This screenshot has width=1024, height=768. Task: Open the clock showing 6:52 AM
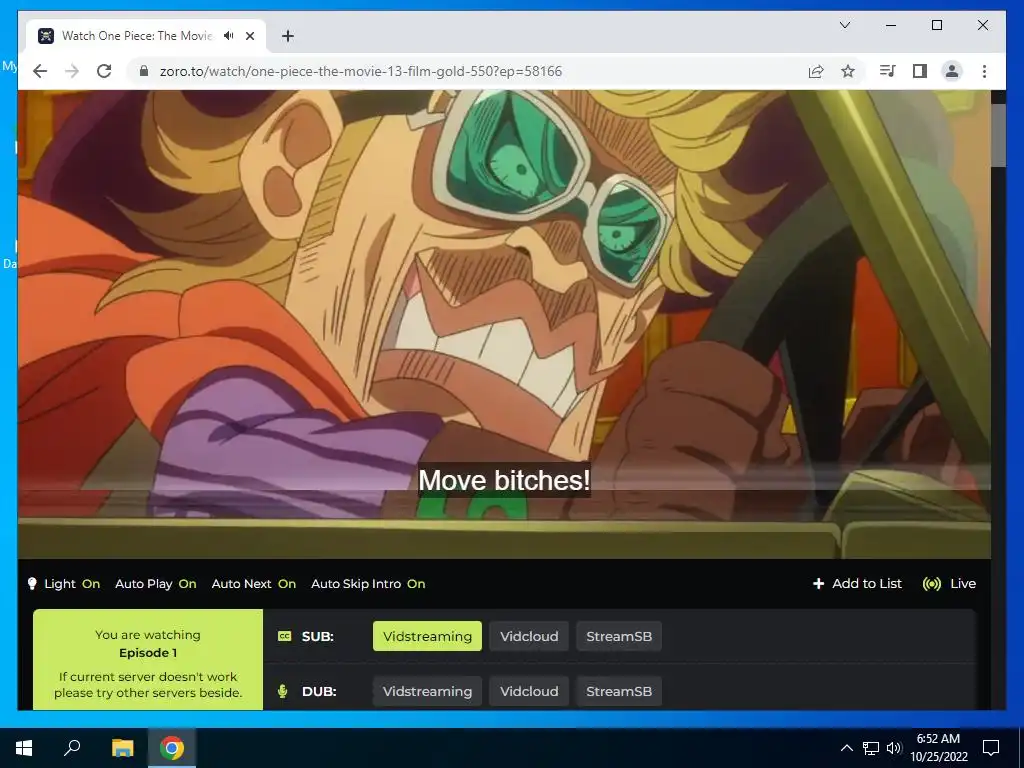[938, 748]
